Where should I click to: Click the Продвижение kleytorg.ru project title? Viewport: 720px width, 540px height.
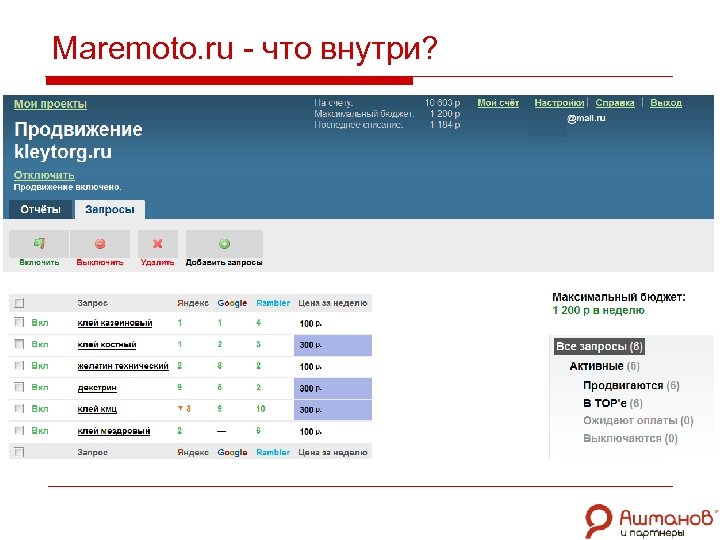78,141
